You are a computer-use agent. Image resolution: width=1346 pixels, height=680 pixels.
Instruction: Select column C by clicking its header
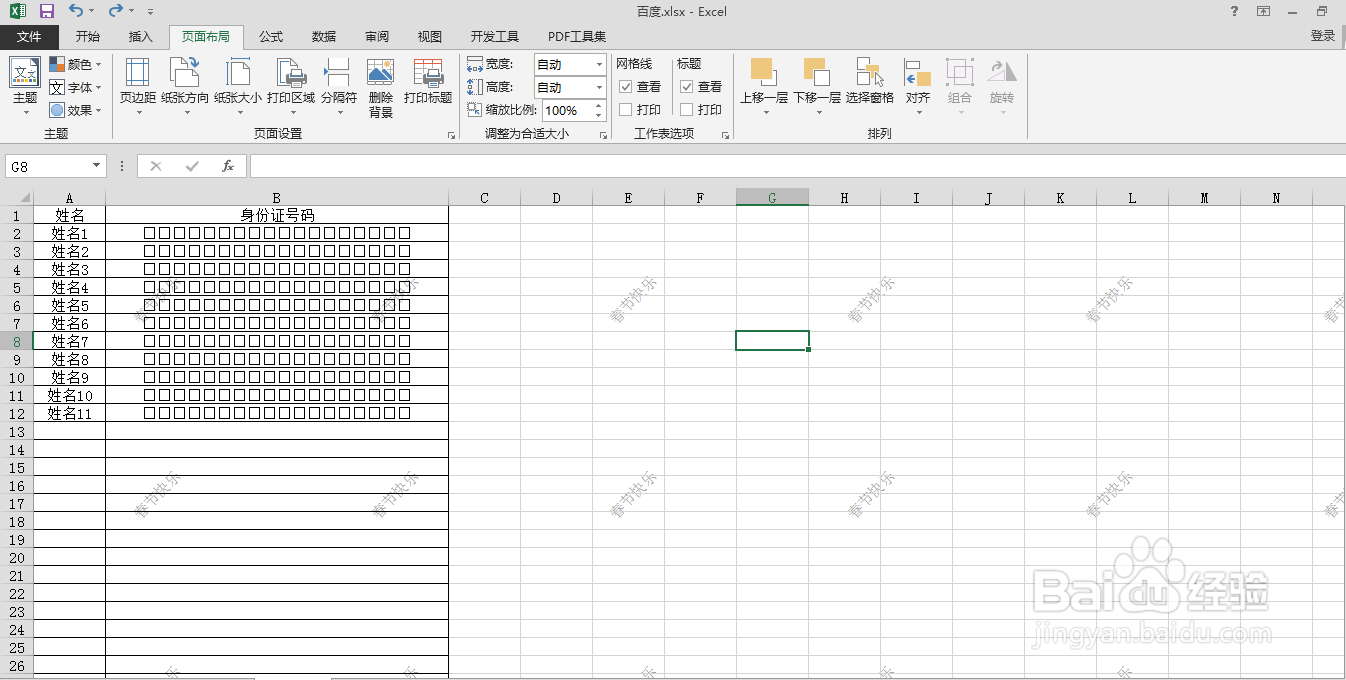[x=484, y=197]
